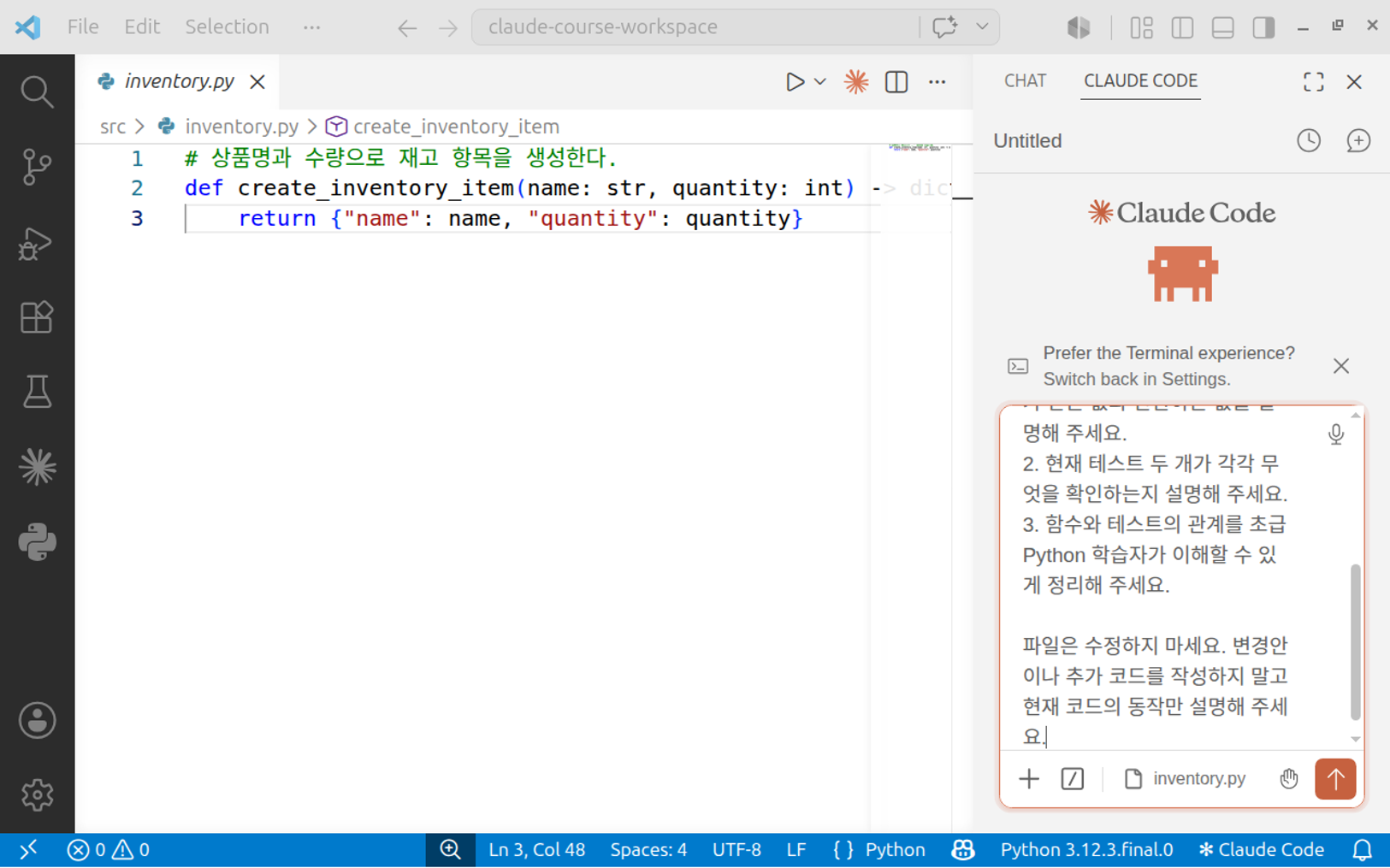
Task: Send the prompt with arrow button
Action: pos(1335,779)
